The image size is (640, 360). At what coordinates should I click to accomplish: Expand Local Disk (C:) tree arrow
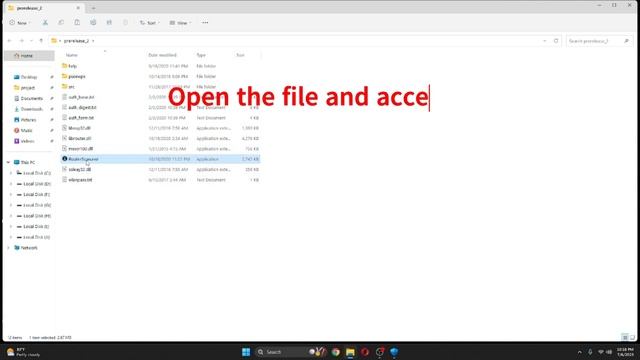(x=11, y=173)
